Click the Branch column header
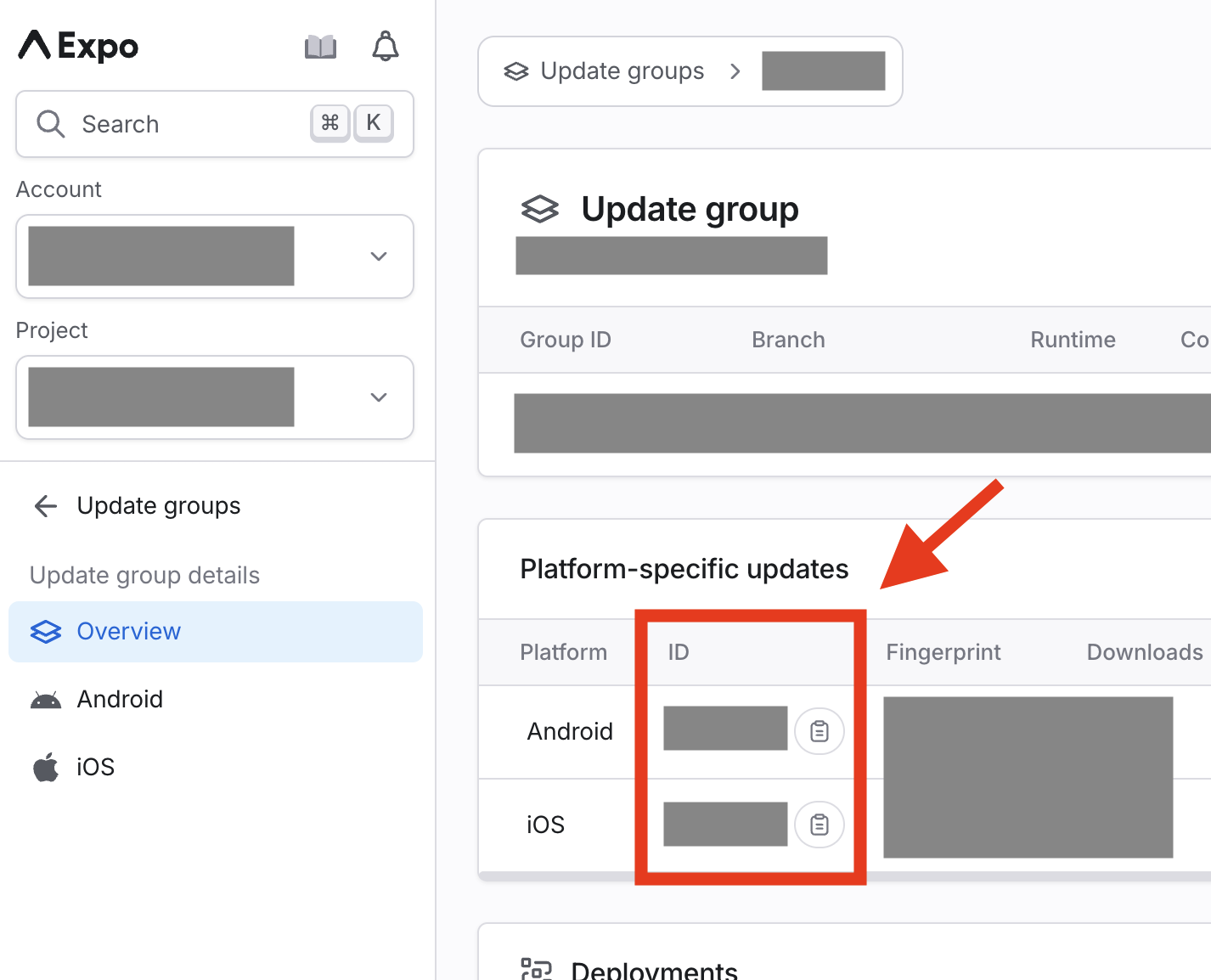This screenshot has height=980, width=1211. pos(788,340)
